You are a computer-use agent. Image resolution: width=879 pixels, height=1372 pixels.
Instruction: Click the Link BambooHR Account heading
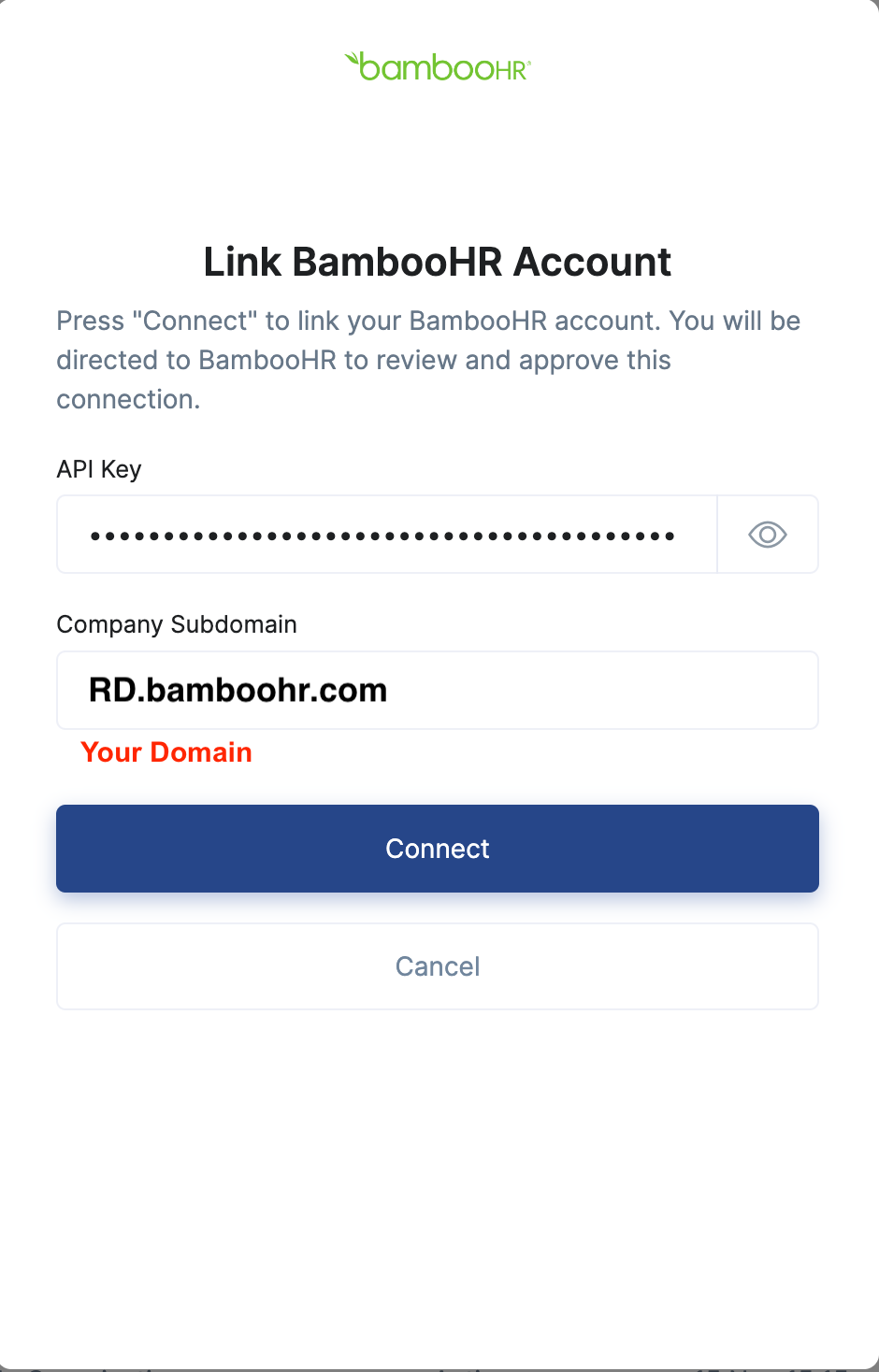point(438,262)
